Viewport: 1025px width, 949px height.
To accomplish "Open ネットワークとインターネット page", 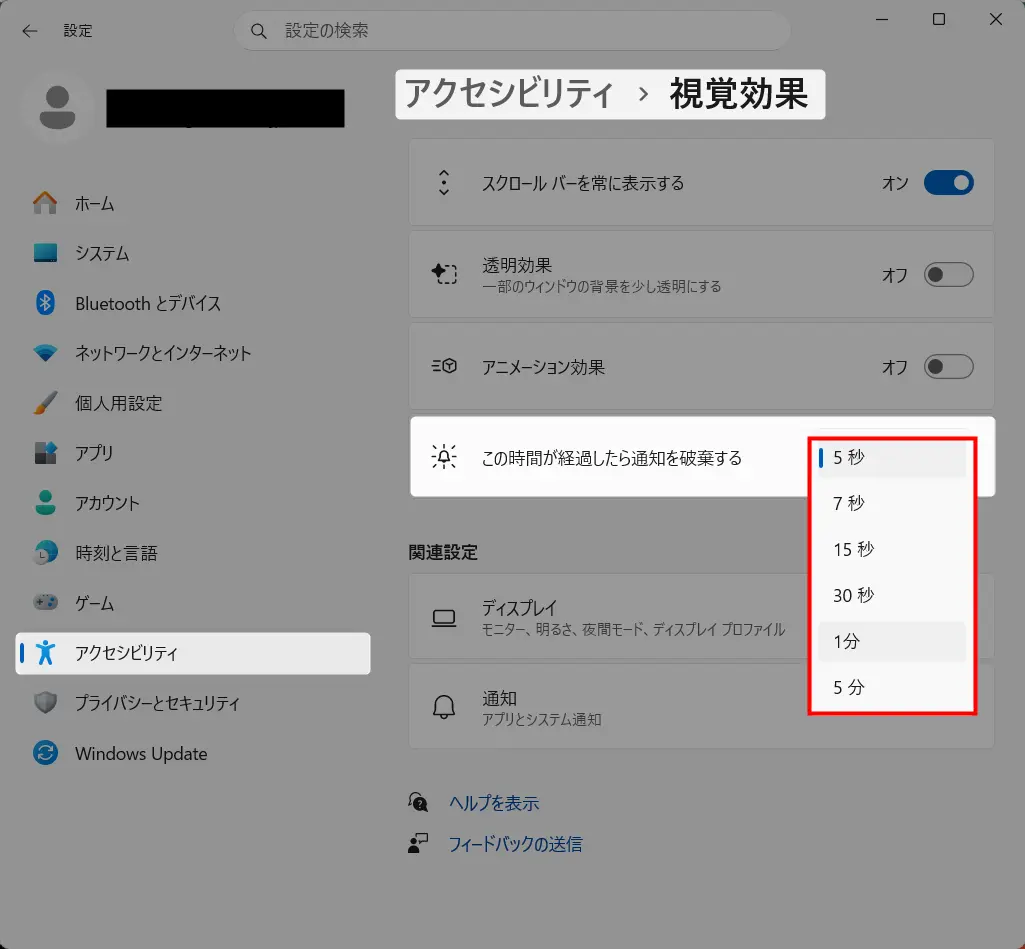I will 193,353.
